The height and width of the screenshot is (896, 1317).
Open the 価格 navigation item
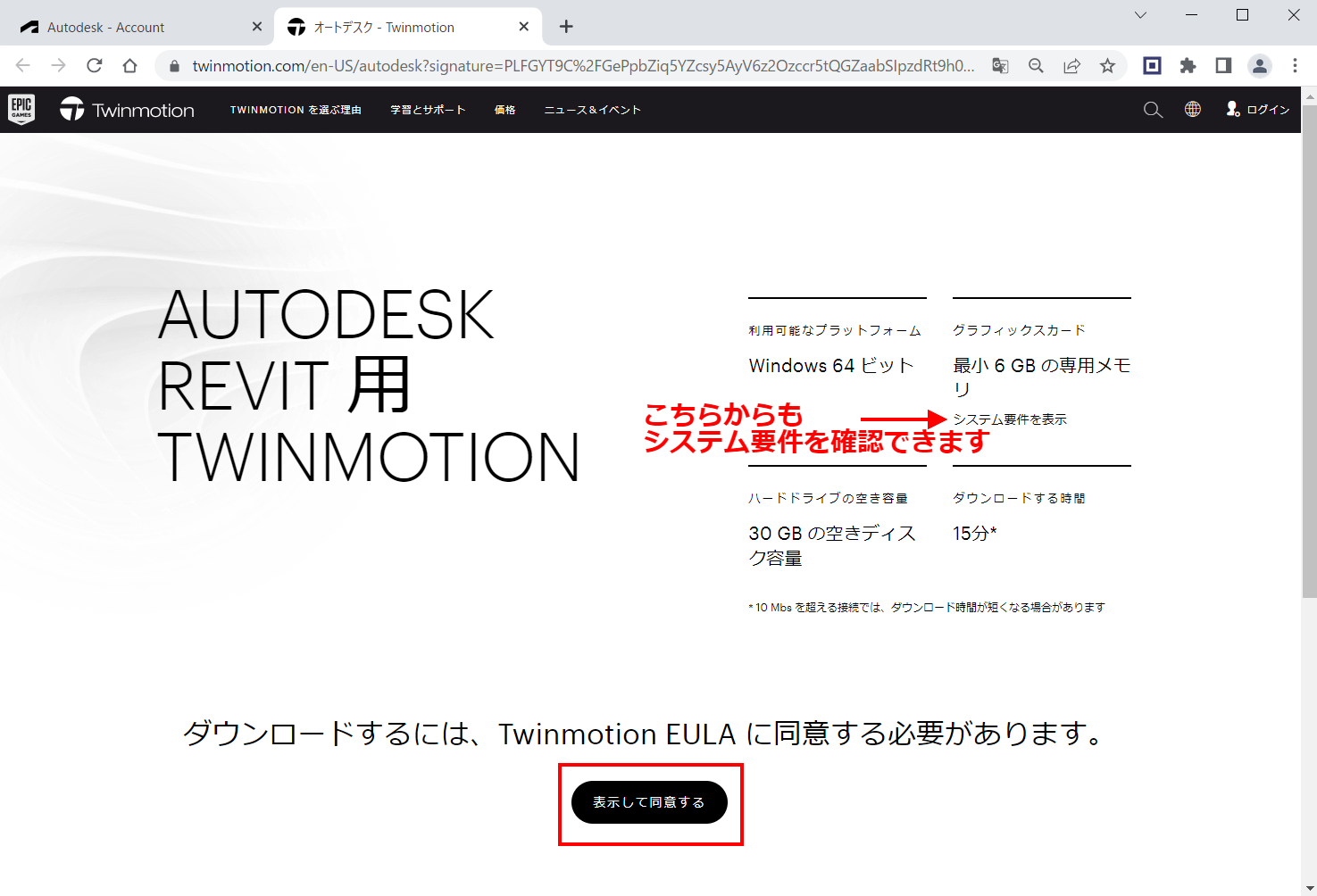tap(504, 109)
